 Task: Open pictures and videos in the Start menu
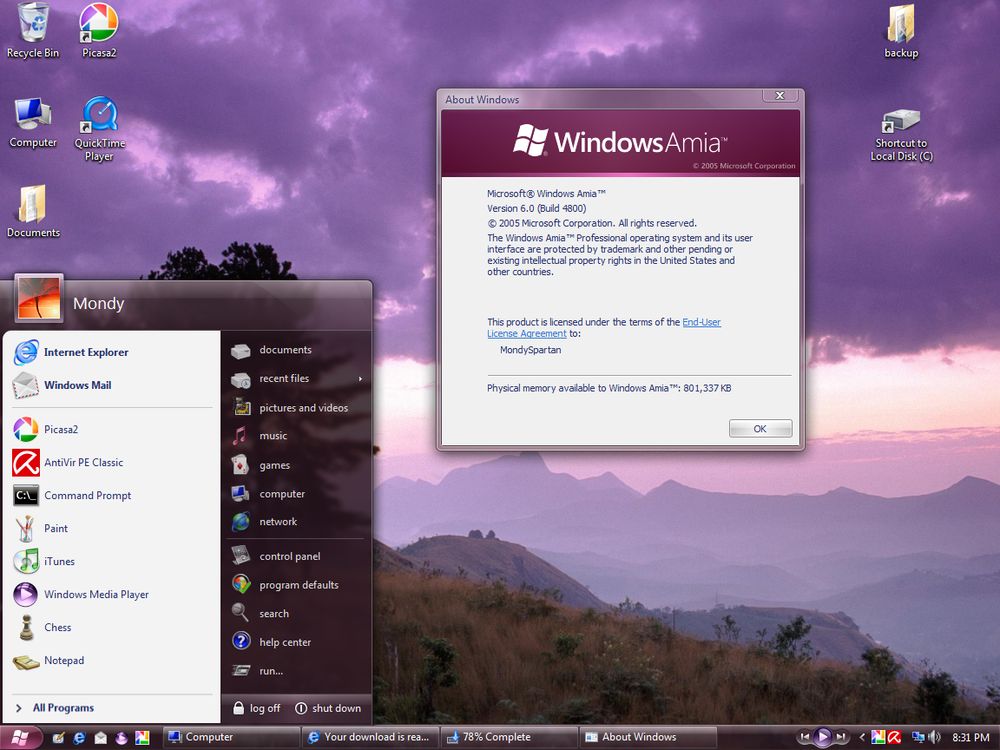pos(297,408)
